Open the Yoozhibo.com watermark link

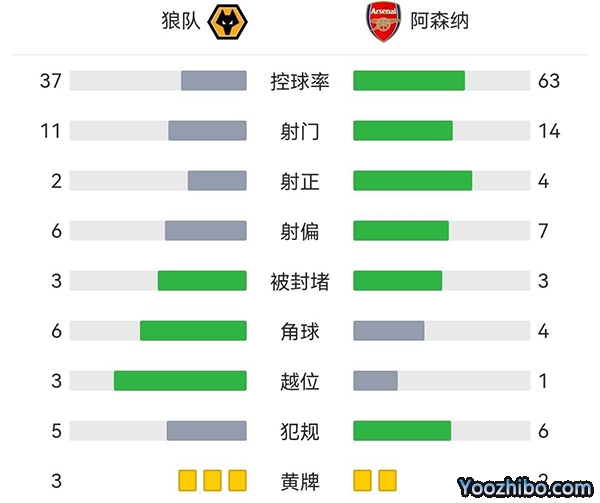527,487
